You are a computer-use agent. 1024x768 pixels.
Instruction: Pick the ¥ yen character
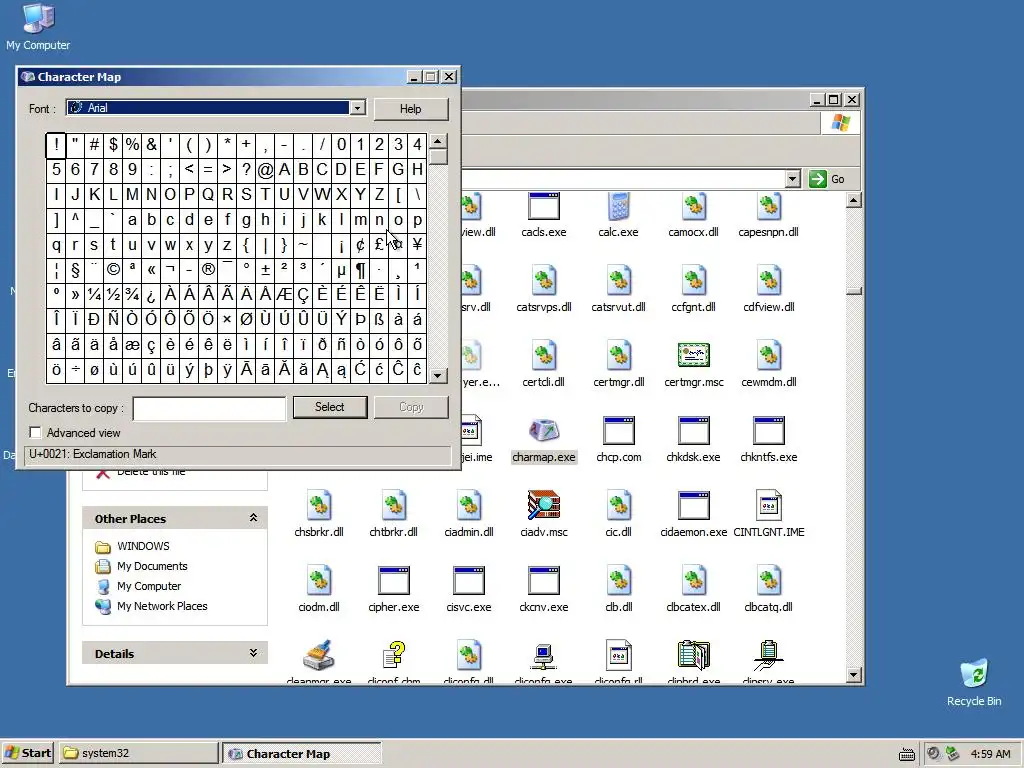[417, 245]
